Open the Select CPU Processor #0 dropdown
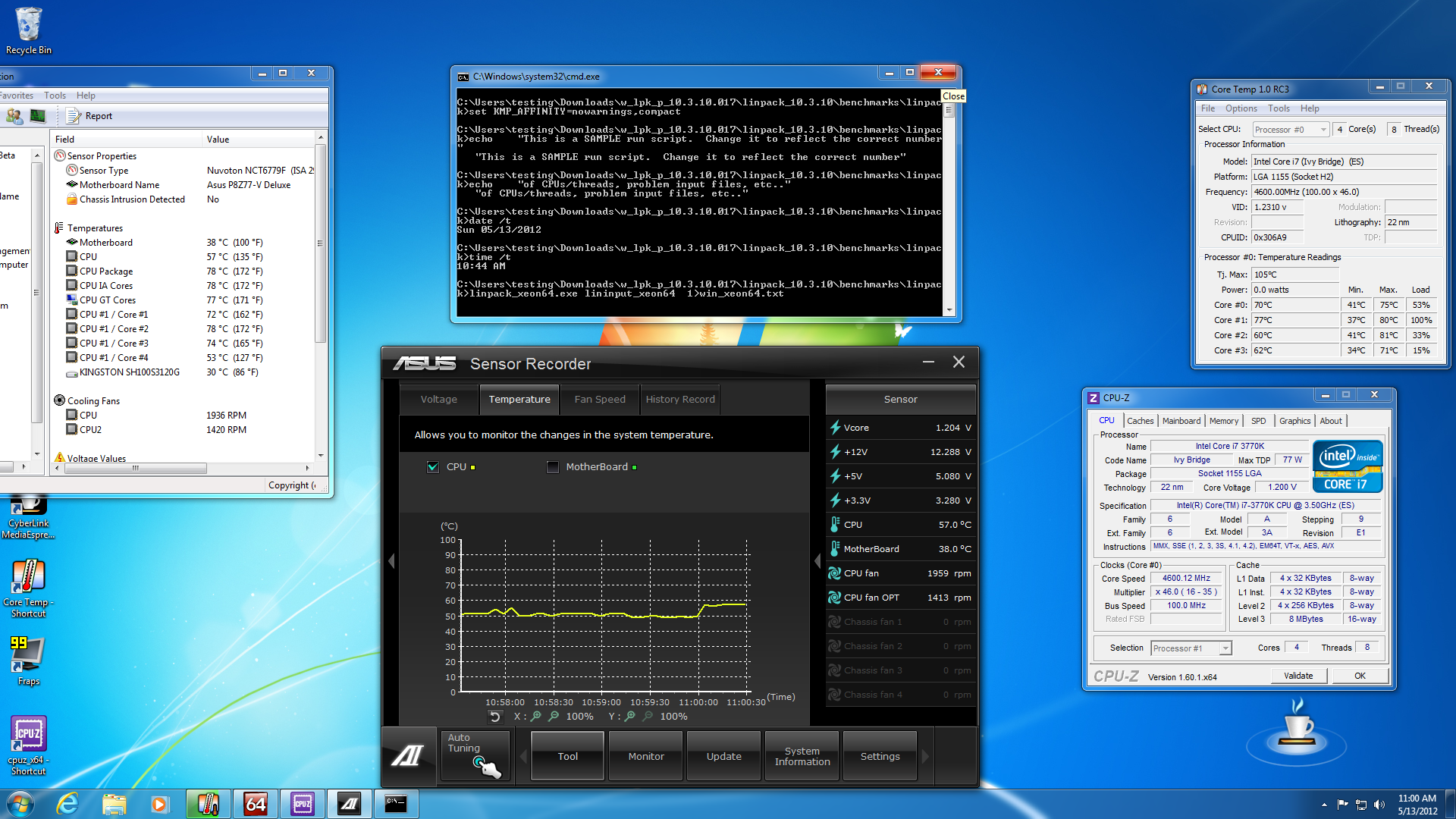The height and width of the screenshot is (819, 1456). [x=1291, y=130]
